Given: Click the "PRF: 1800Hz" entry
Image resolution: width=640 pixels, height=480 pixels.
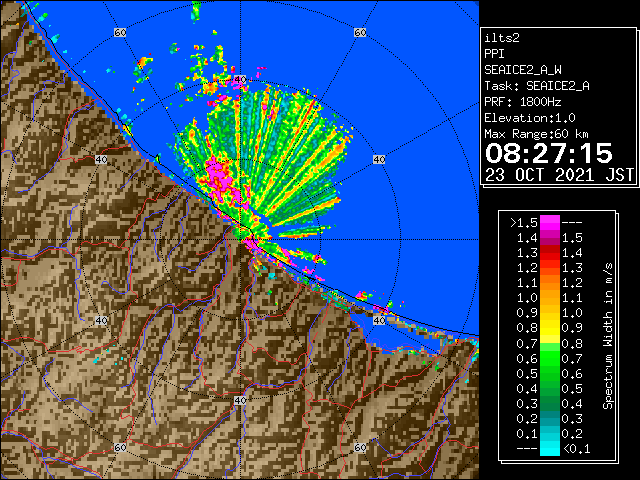Looking at the screenshot, I should click(x=523, y=102).
